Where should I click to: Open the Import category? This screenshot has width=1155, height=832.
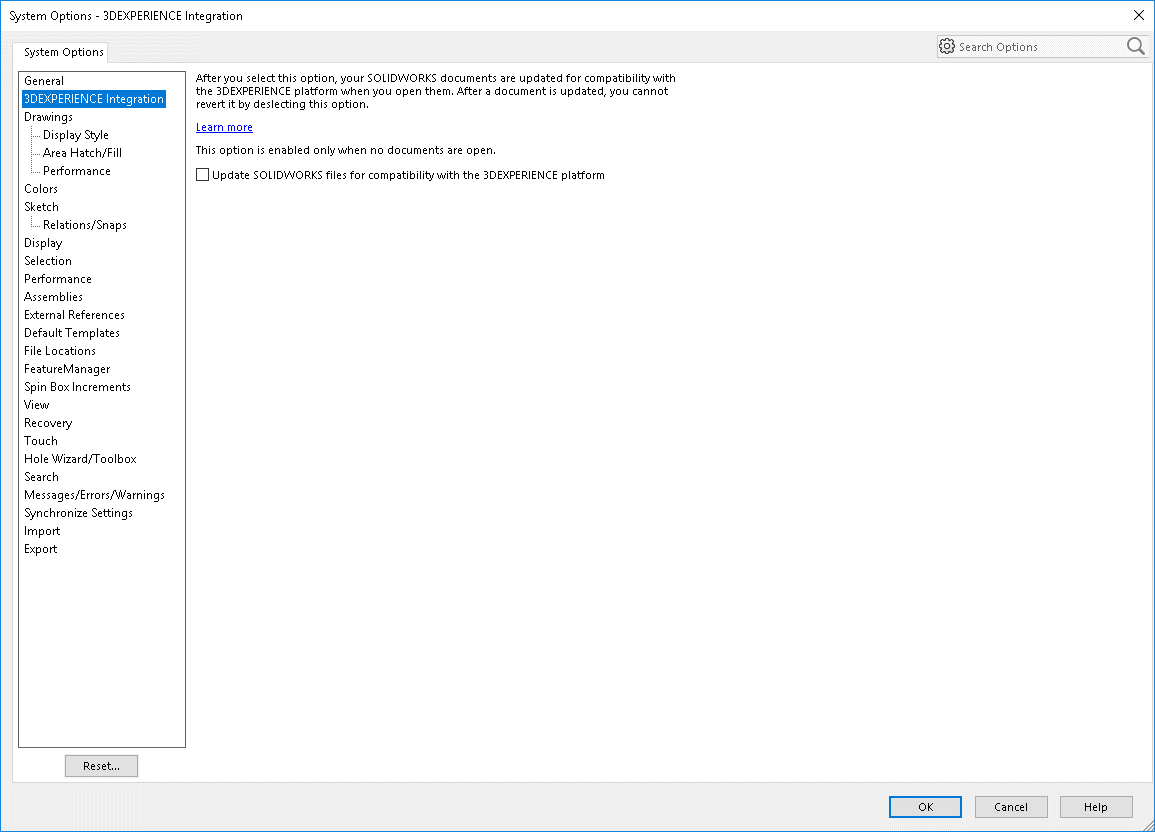42,531
